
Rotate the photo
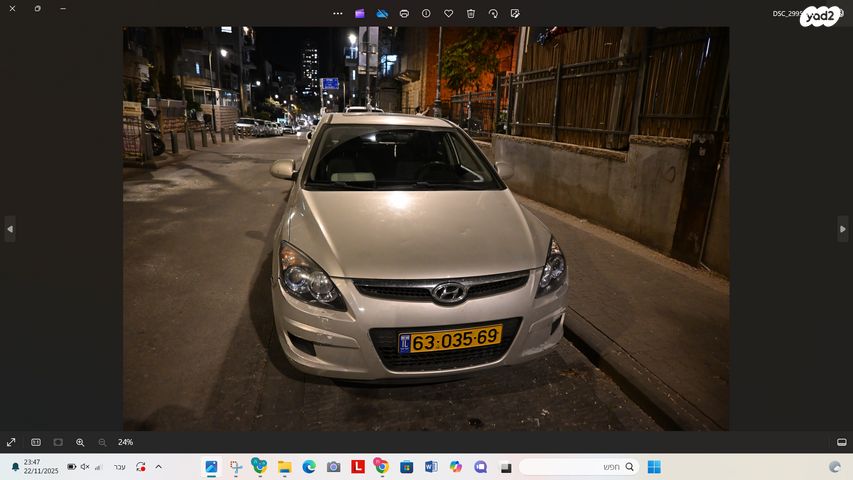point(493,14)
